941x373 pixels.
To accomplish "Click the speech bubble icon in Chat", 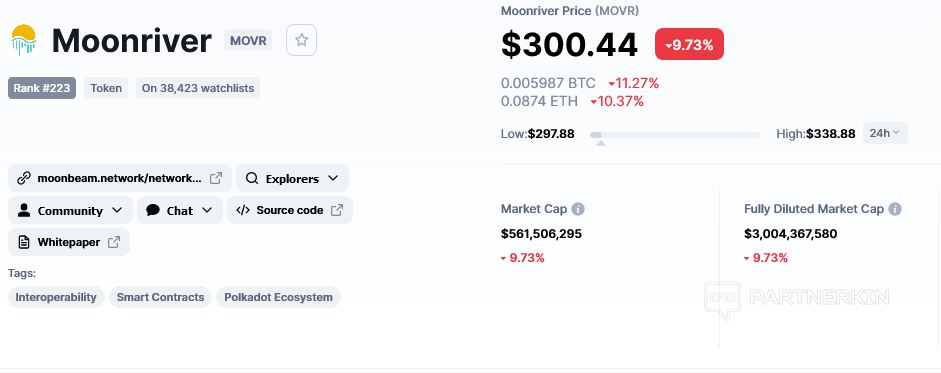I will point(153,210).
